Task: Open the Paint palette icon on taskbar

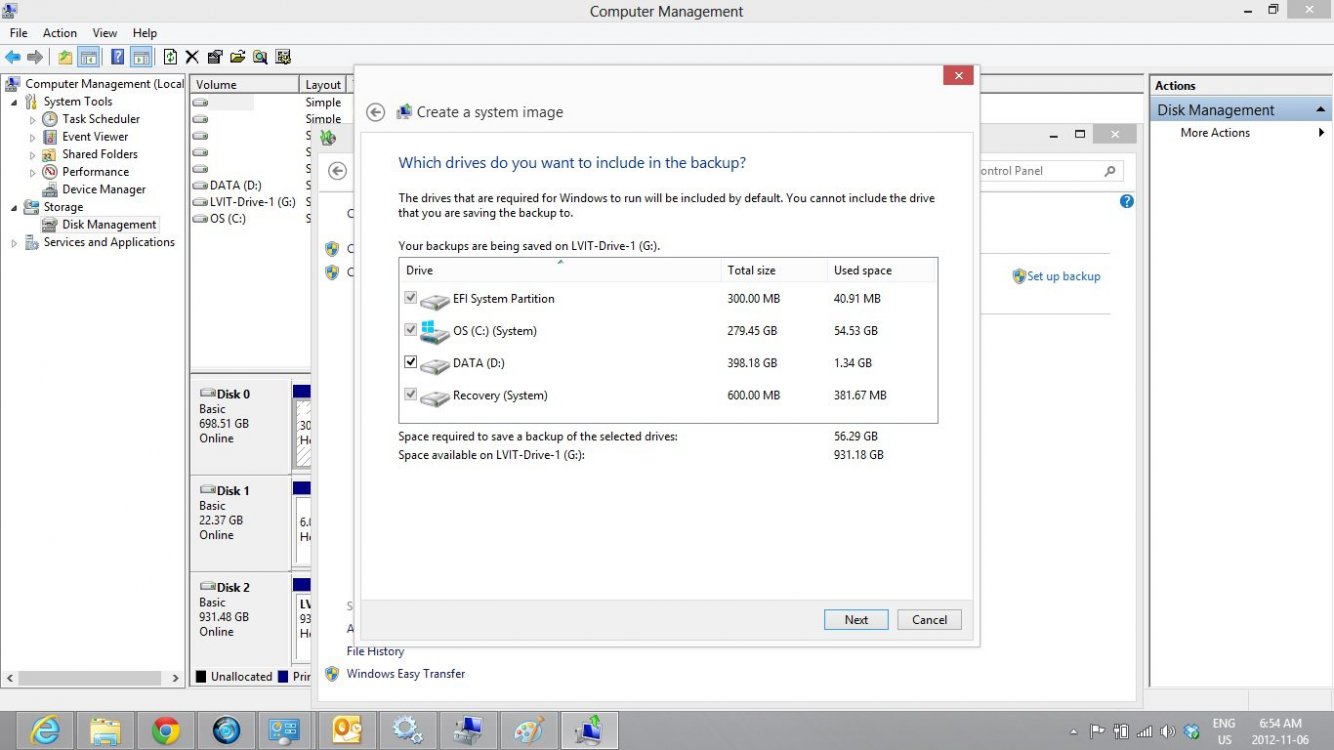Action: (x=528, y=730)
